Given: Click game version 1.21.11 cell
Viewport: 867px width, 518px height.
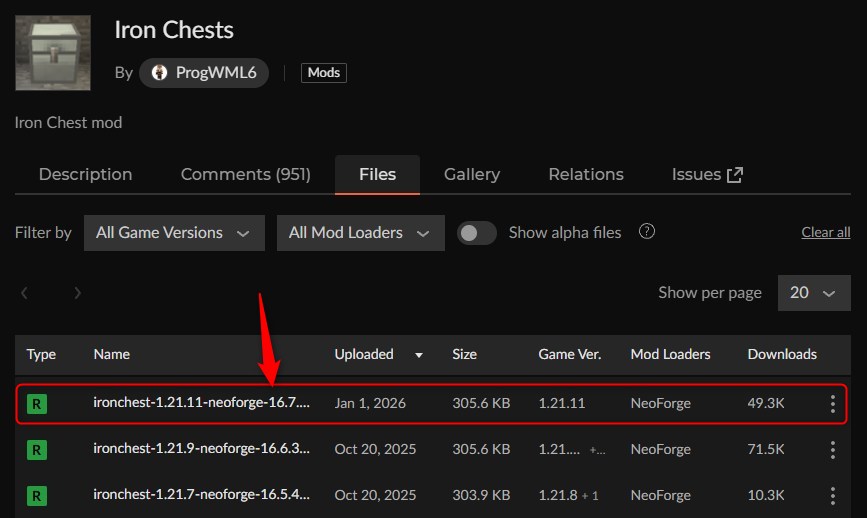Looking at the screenshot, I should 562,403.
